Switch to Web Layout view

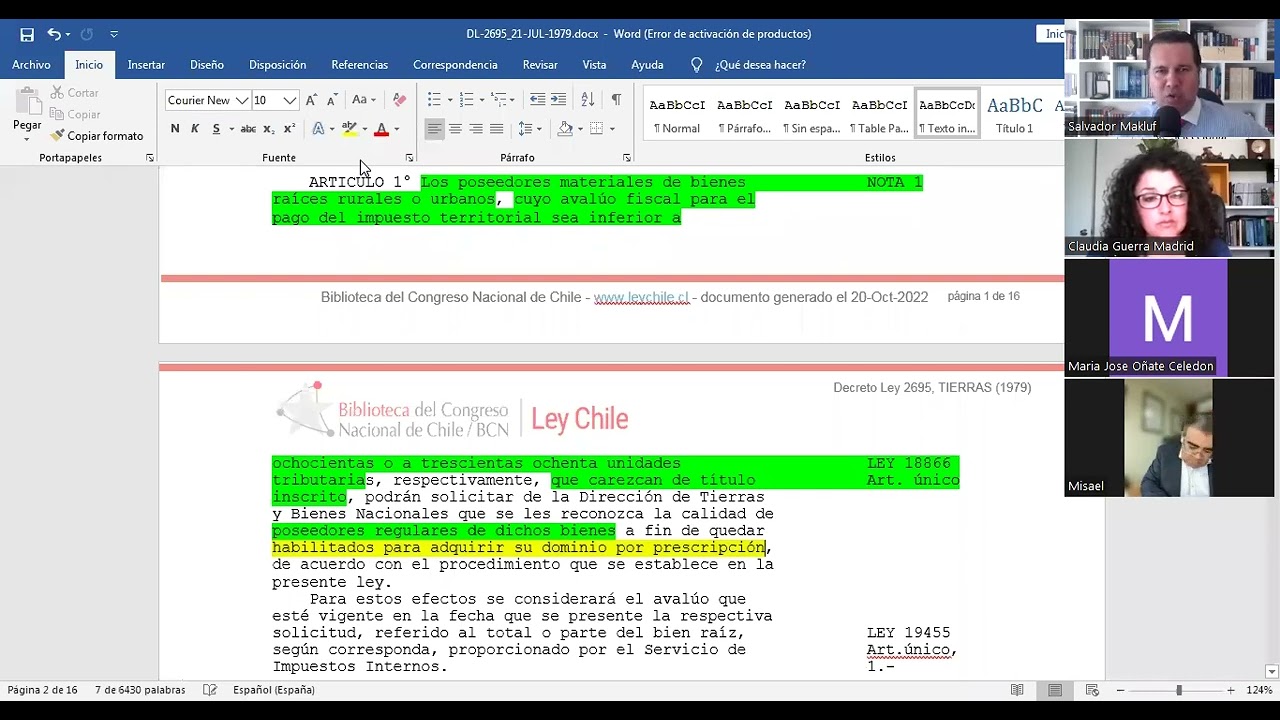(x=1092, y=690)
